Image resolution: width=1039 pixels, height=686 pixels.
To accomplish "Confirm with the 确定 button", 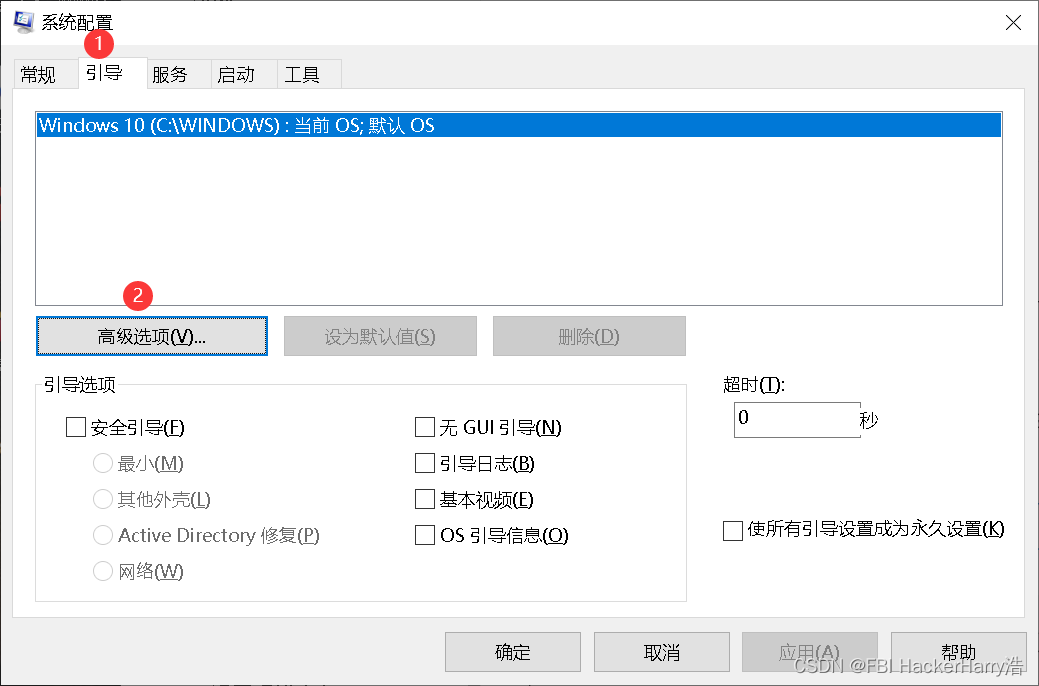I will pyautogui.click(x=513, y=652).
